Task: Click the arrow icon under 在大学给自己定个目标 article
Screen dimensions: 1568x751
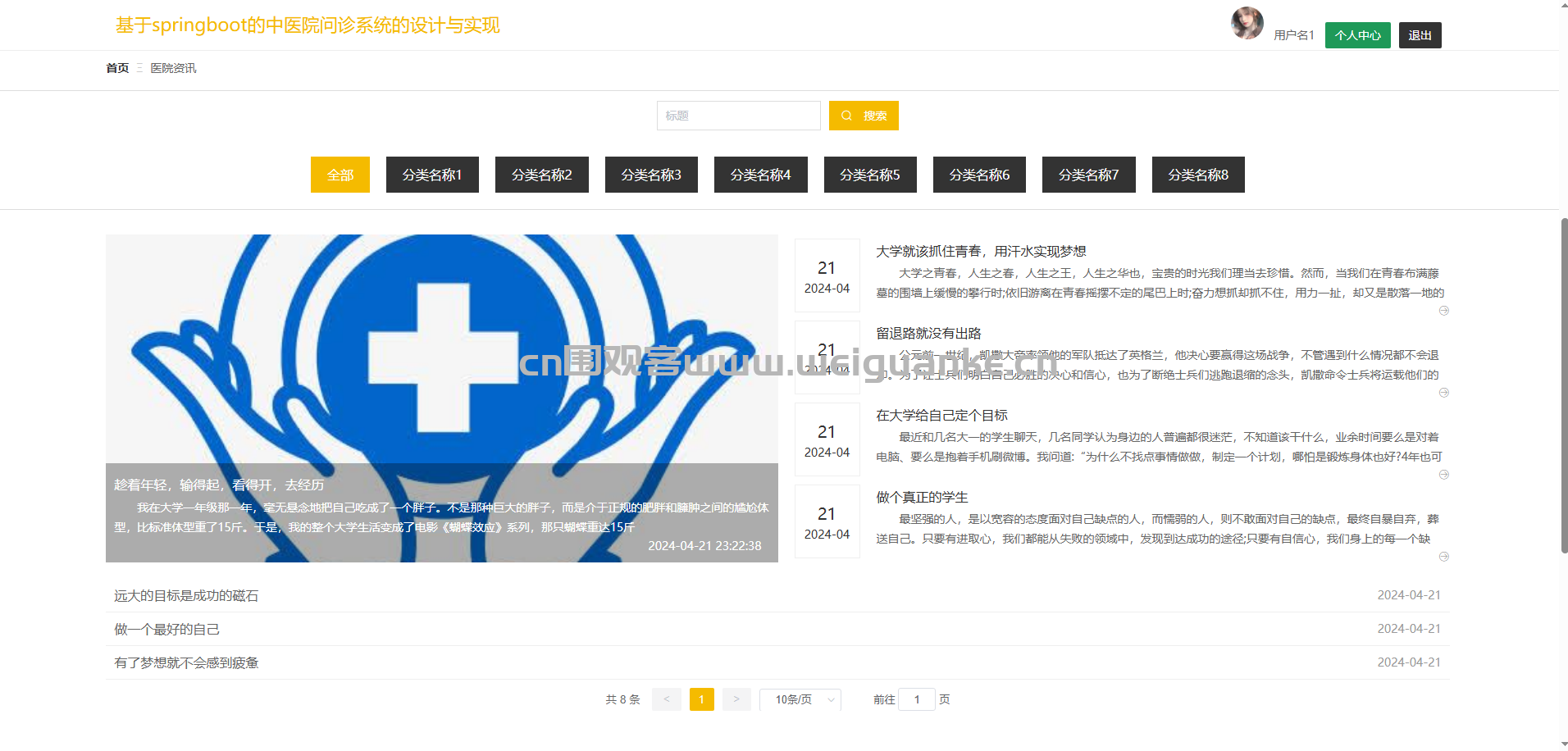Action: (1444, 475)
